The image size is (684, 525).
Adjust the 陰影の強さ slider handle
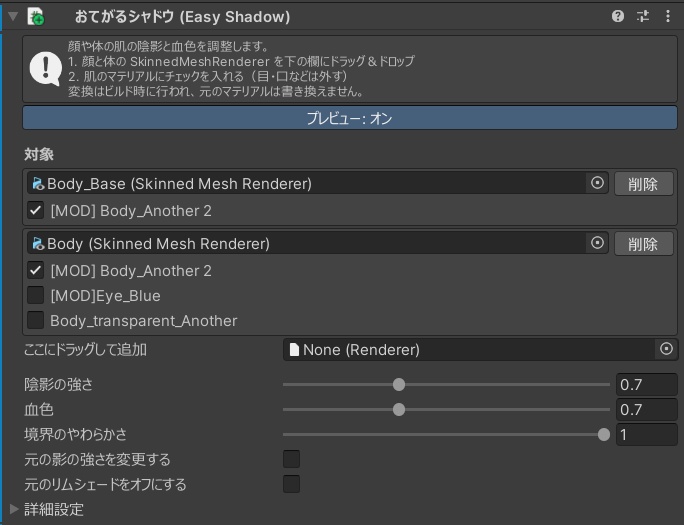(399, 384)
